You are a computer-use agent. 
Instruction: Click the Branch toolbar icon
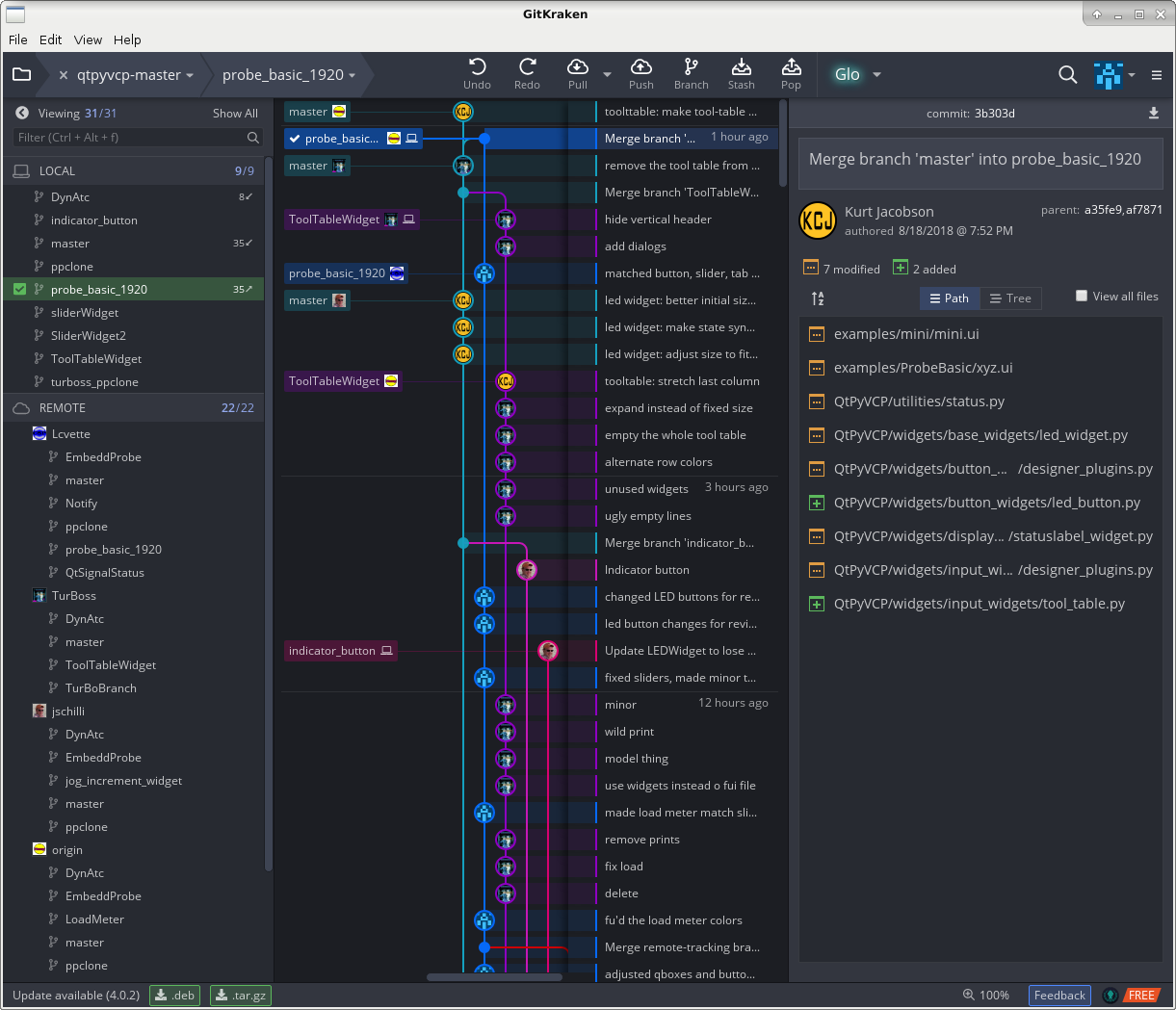(x=691, y=74)
